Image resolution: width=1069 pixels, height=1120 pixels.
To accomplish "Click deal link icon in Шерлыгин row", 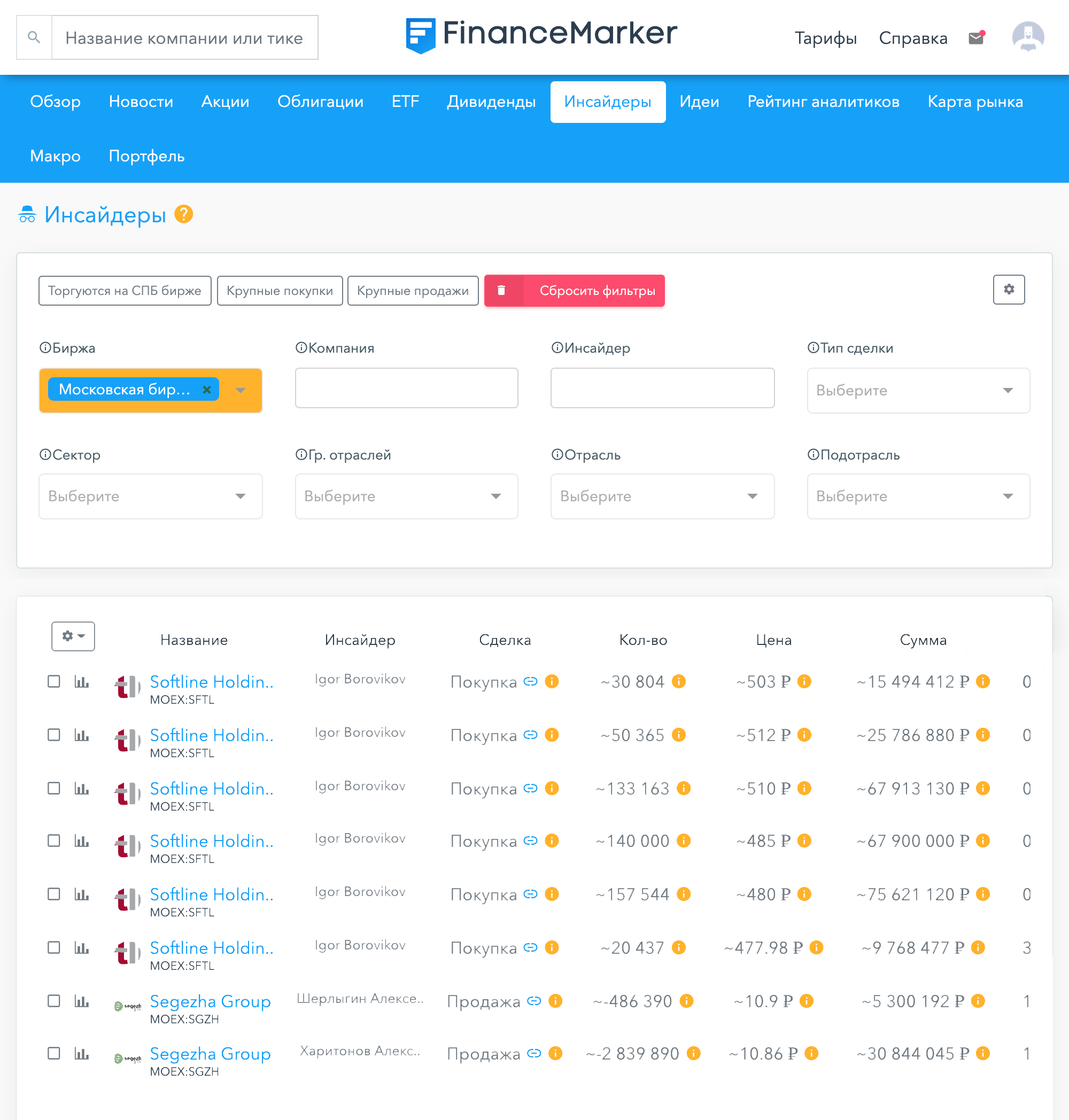I will coord(534,1001).
